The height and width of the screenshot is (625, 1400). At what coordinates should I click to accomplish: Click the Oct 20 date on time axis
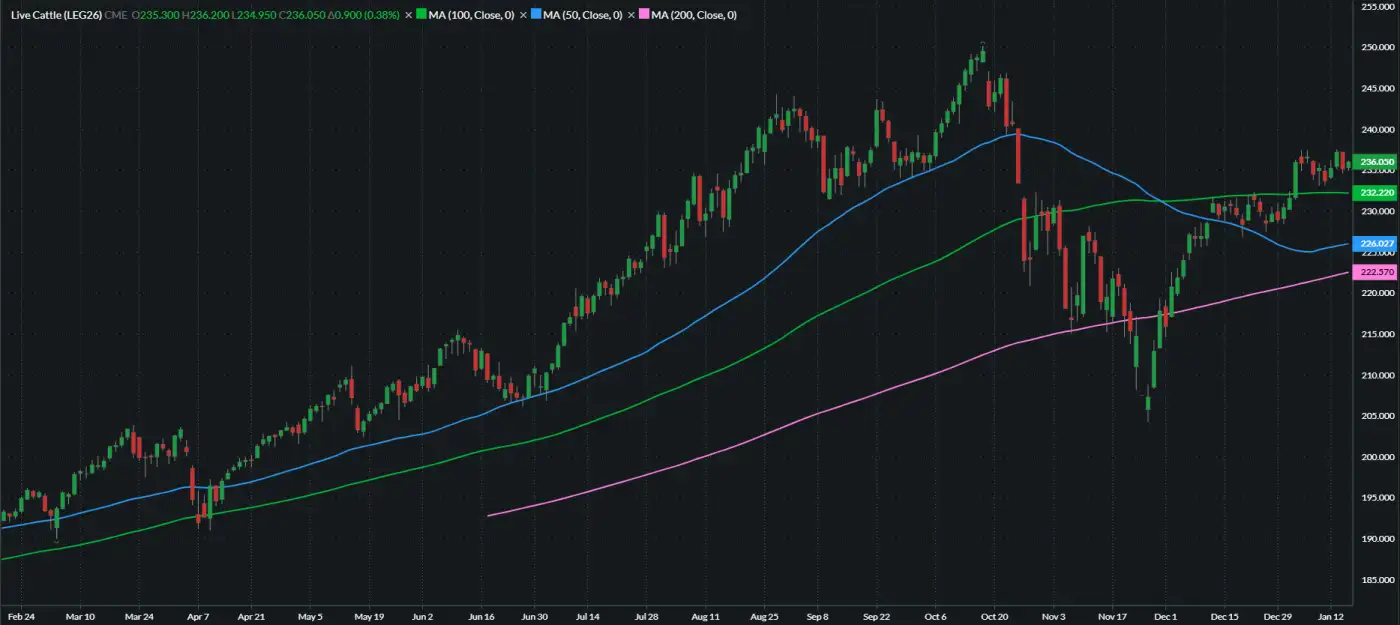pos(994,617)
